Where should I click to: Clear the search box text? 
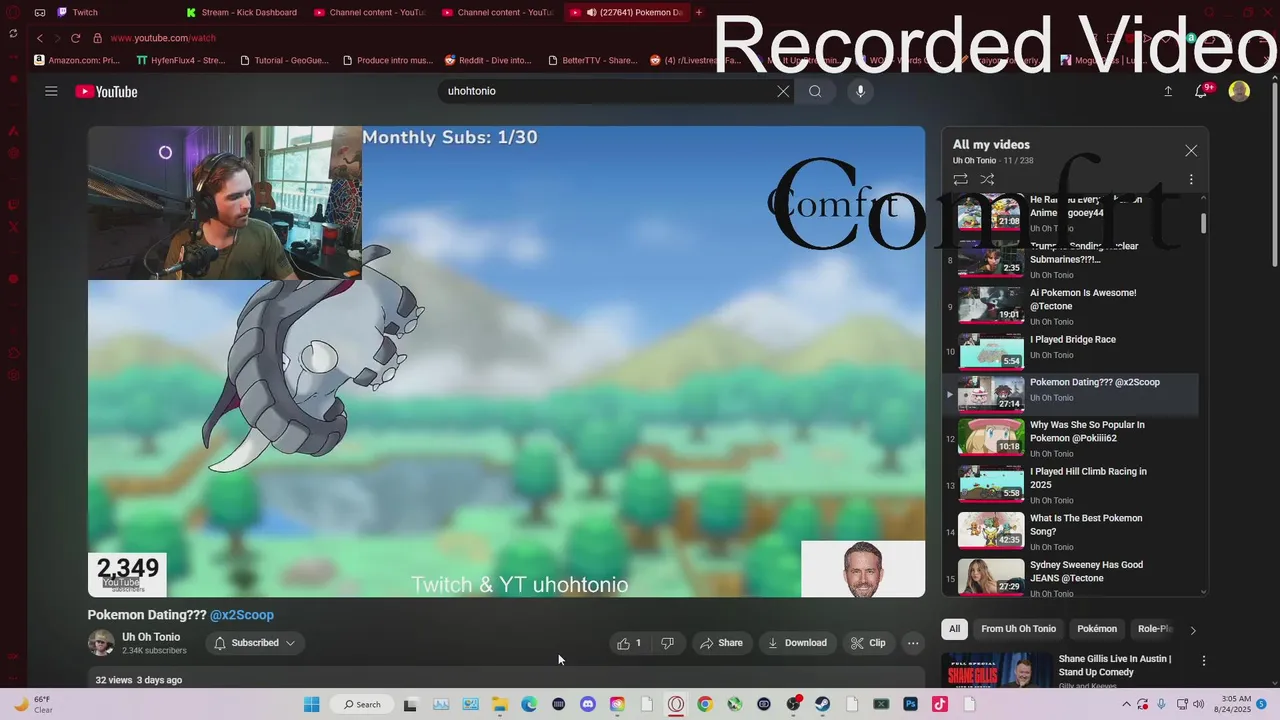coord(783,91)
